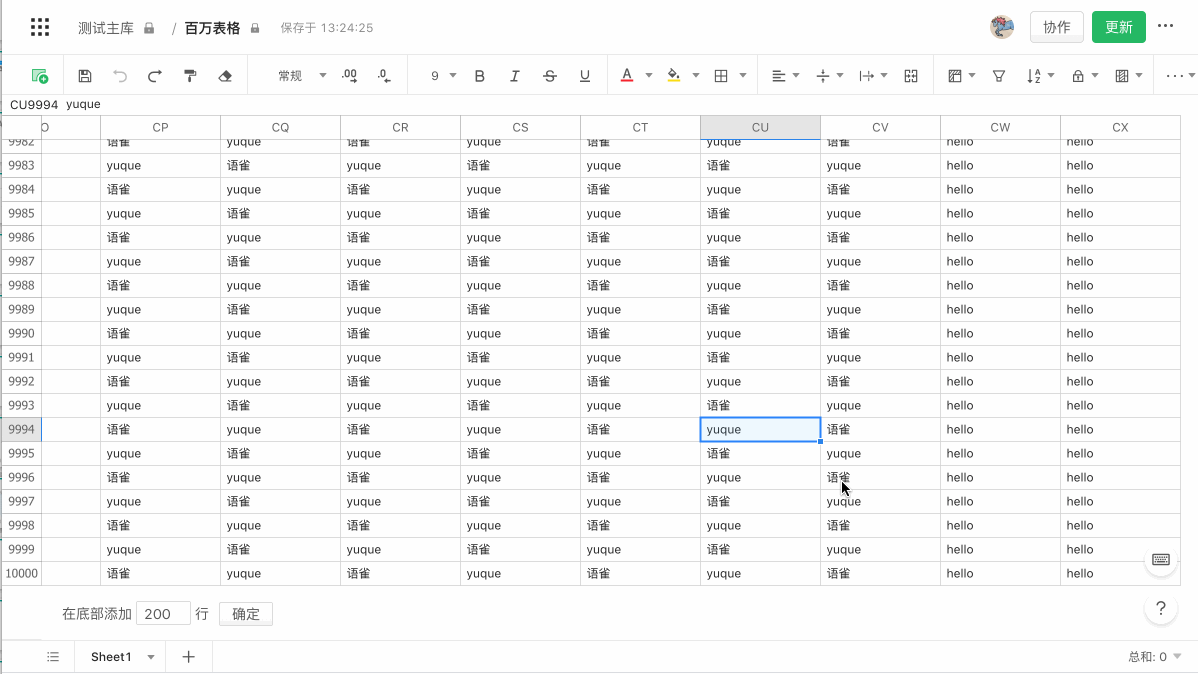Toggle bold formatting
The image size is (1198, 674).
(x=479, y=75)
